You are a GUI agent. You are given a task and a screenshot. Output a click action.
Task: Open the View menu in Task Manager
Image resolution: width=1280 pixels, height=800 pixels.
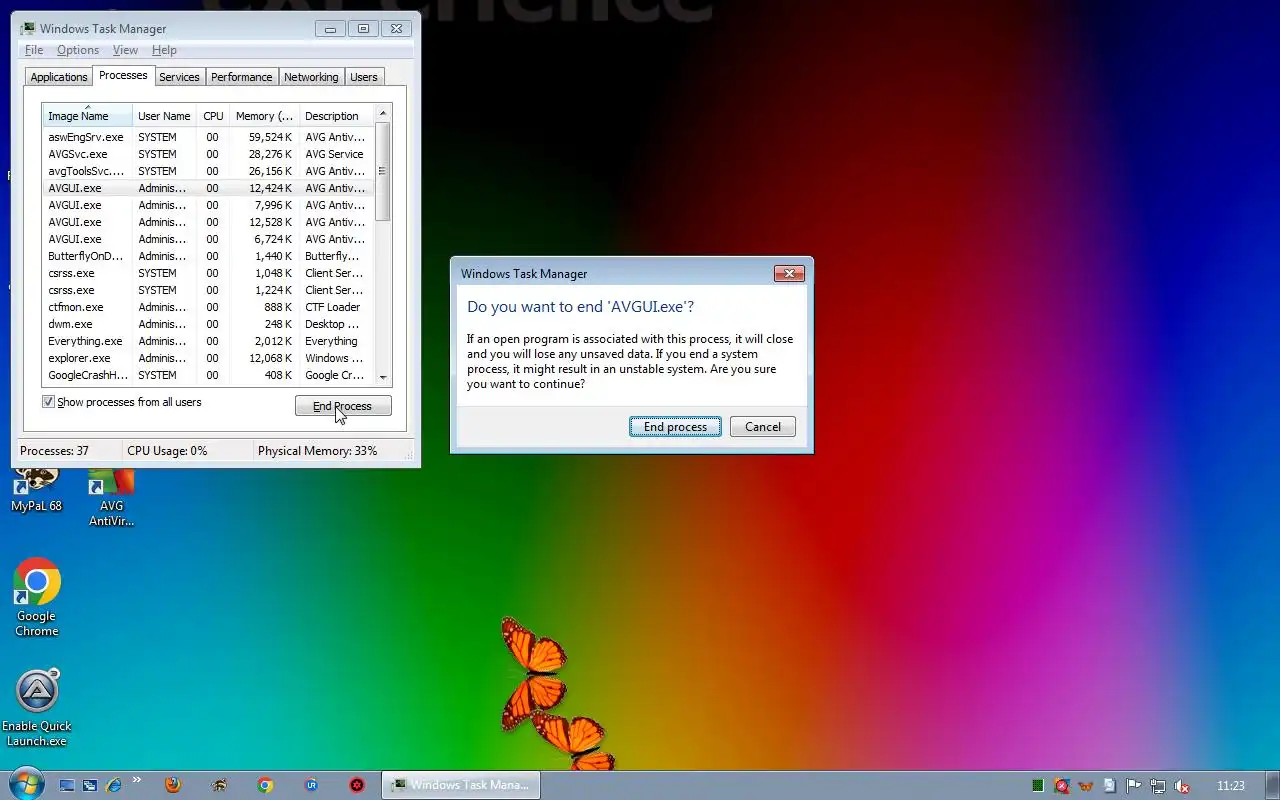(125, 50)
